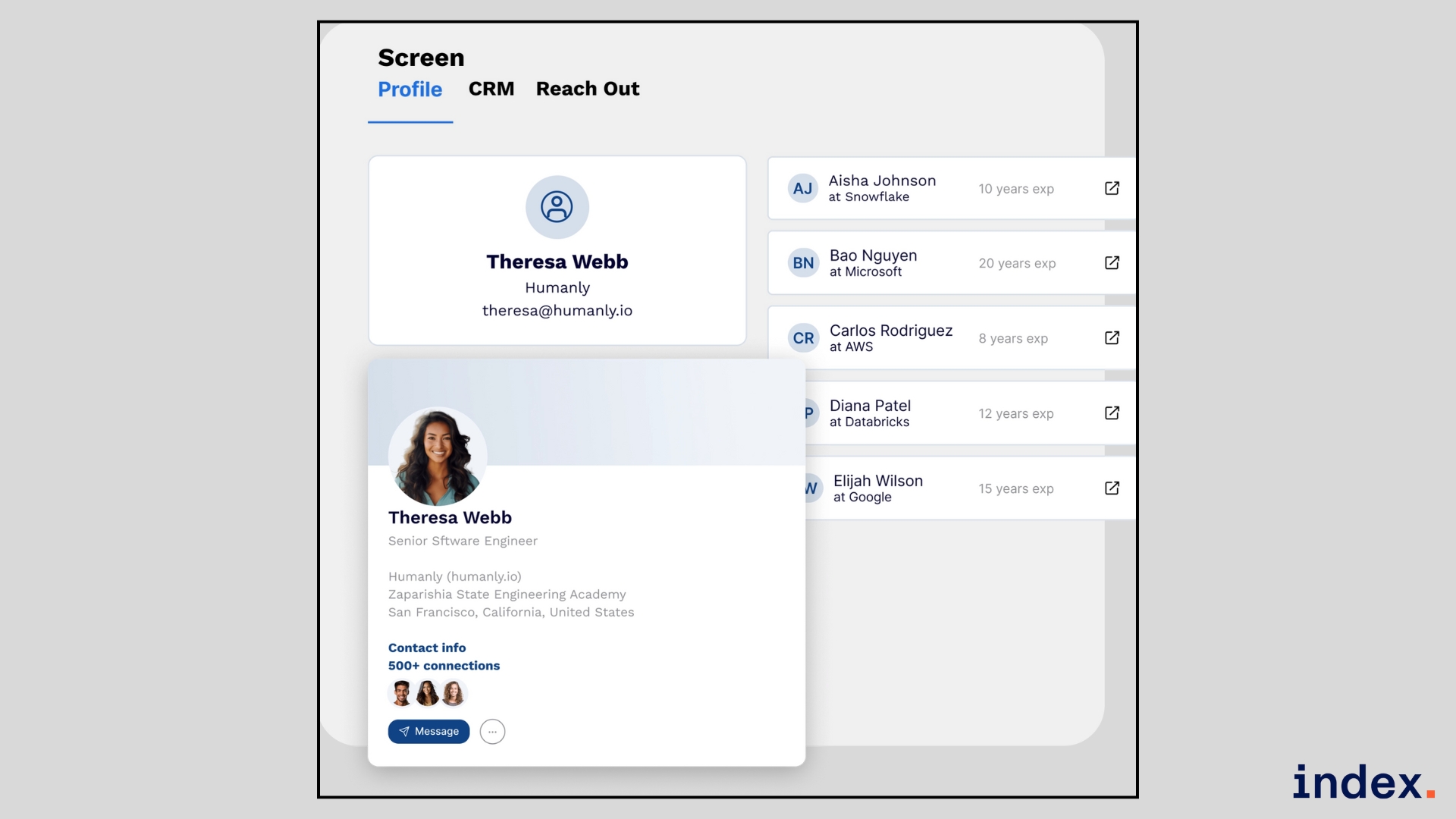Click the user avatar placeholder icon
The width and height of the screenshot is (1456, 819).
557,207
